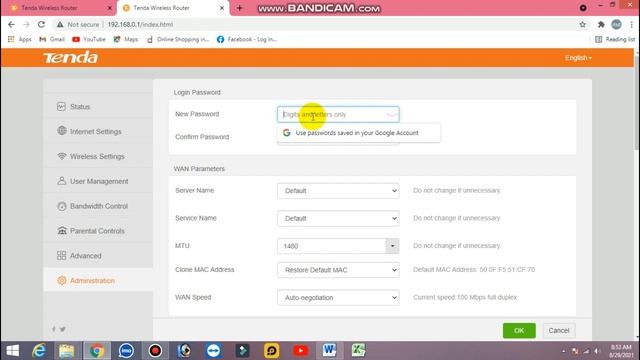The width and height of the screenshot is (640, 360).
Task: Open the imo taskbar icon
Action: pyautogui.click(x=126, y=351)
